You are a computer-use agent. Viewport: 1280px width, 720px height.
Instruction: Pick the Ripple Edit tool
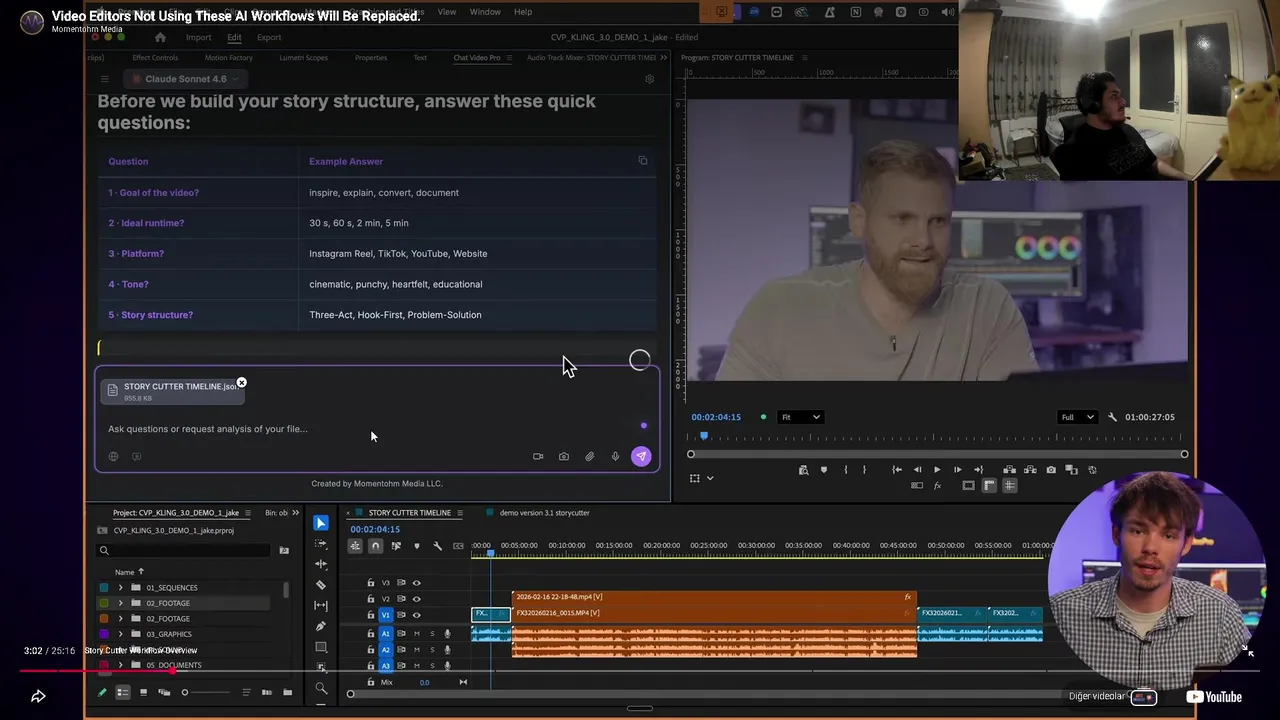[x=321, y=564]
